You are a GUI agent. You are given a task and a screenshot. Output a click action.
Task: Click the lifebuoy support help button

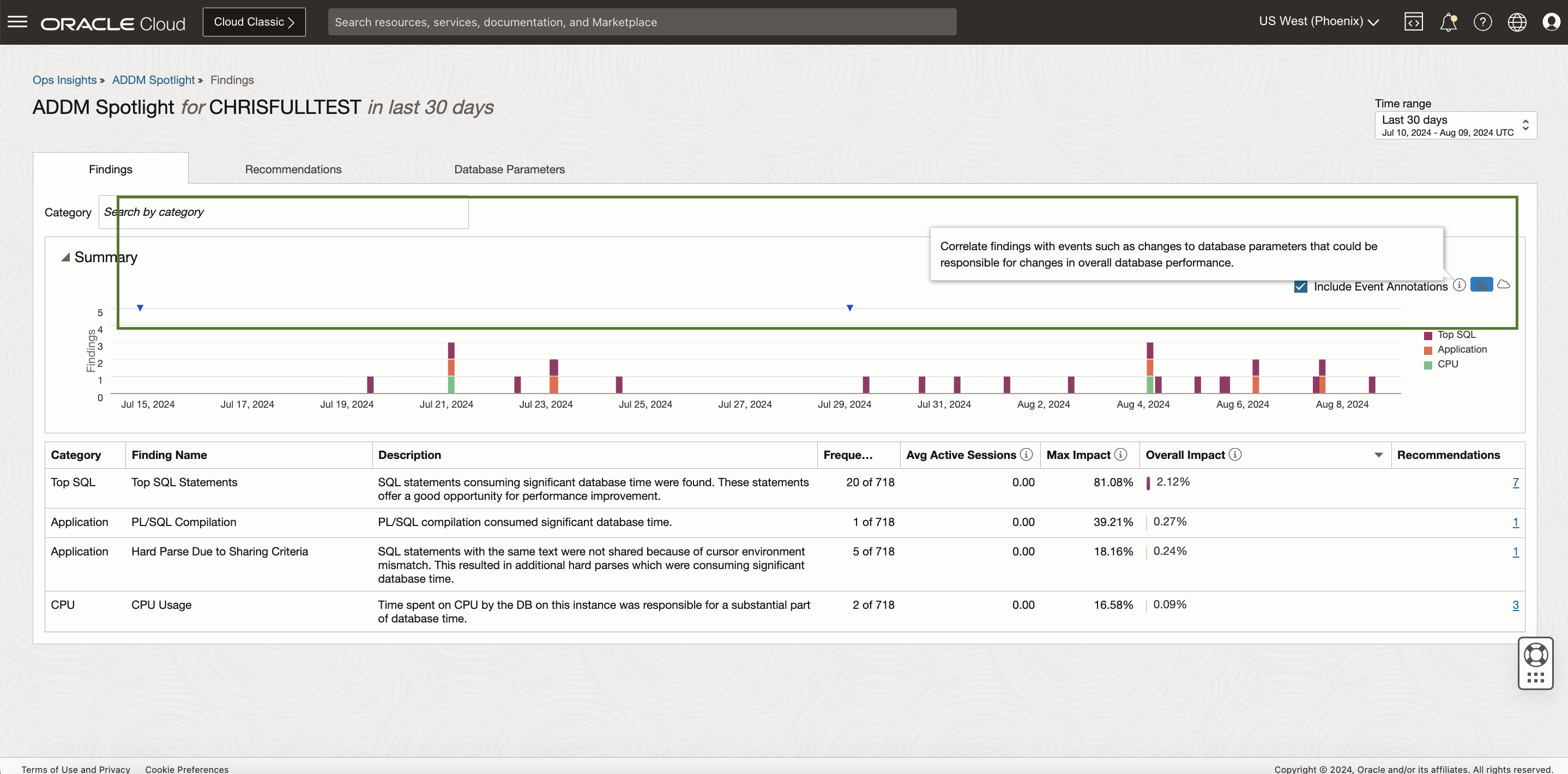(1535, 655)
